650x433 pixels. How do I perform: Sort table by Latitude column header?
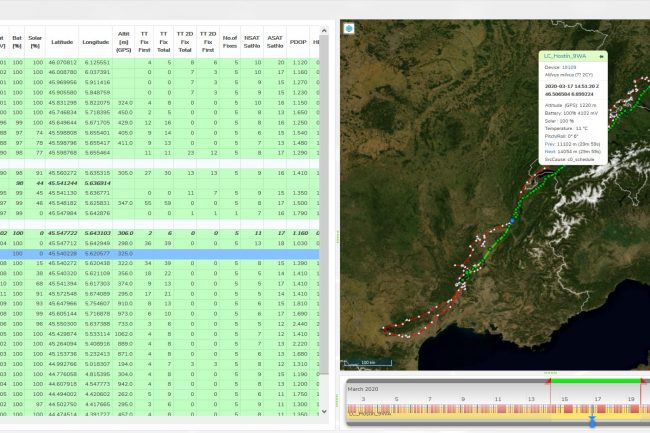(x=62, y=43)
